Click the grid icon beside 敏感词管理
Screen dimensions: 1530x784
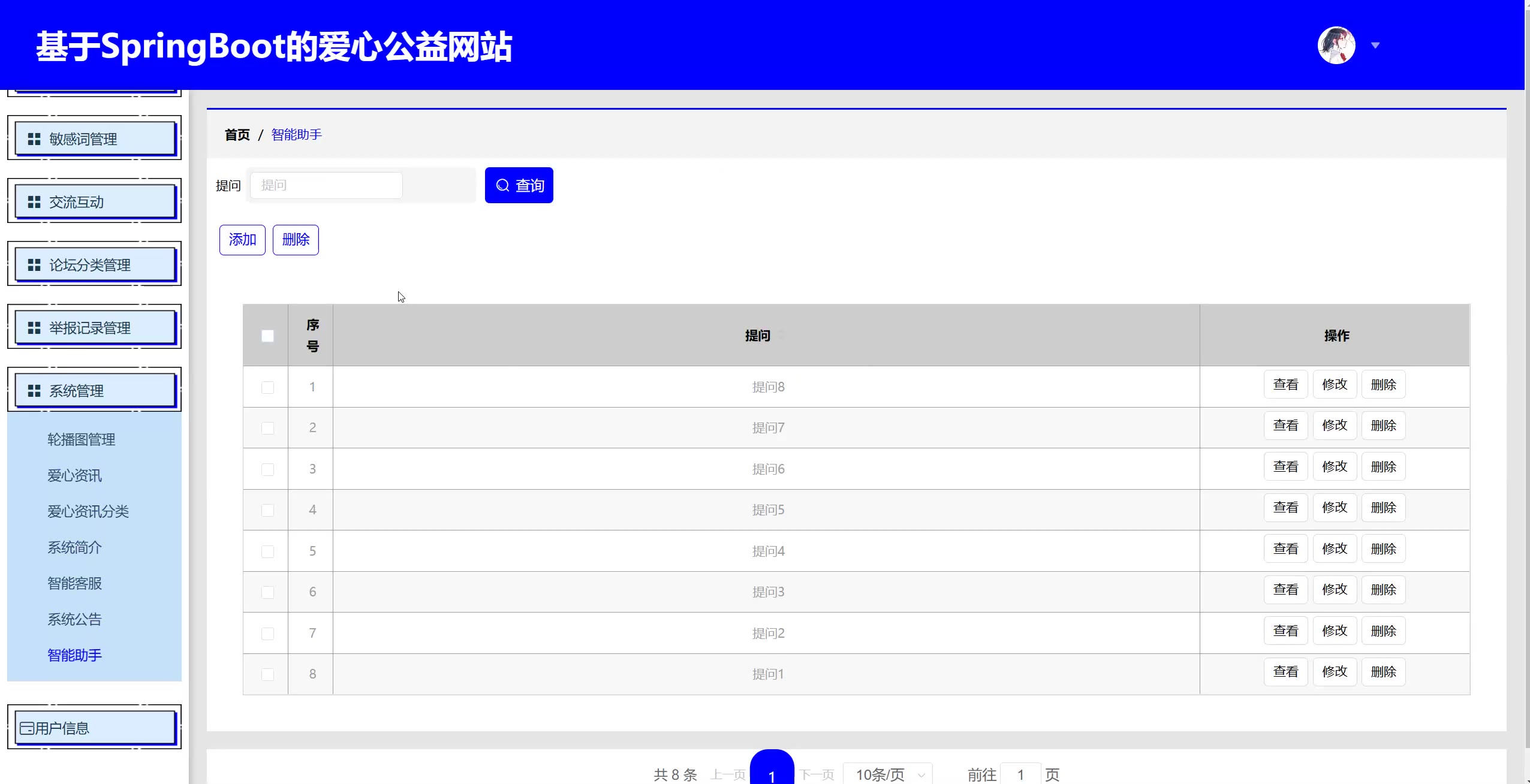34,139
